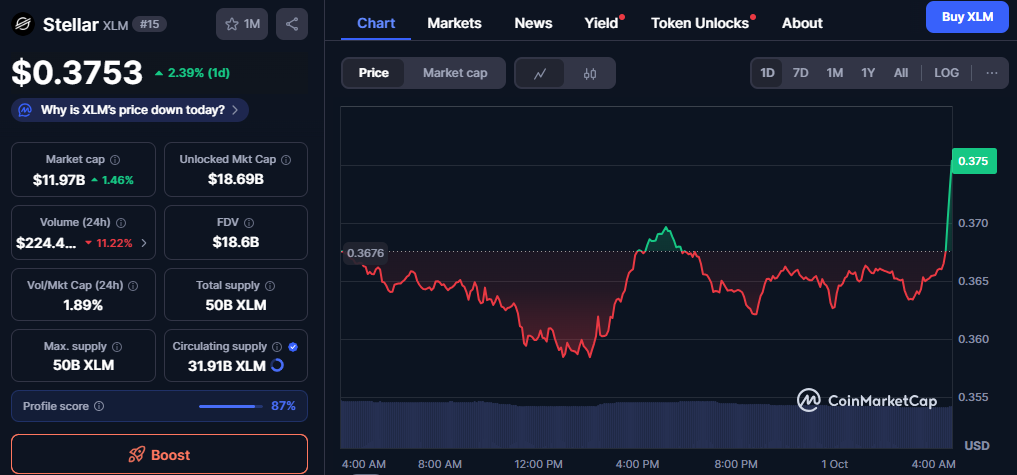Toggle chart to Market cap view

click(x=455, y=73)
